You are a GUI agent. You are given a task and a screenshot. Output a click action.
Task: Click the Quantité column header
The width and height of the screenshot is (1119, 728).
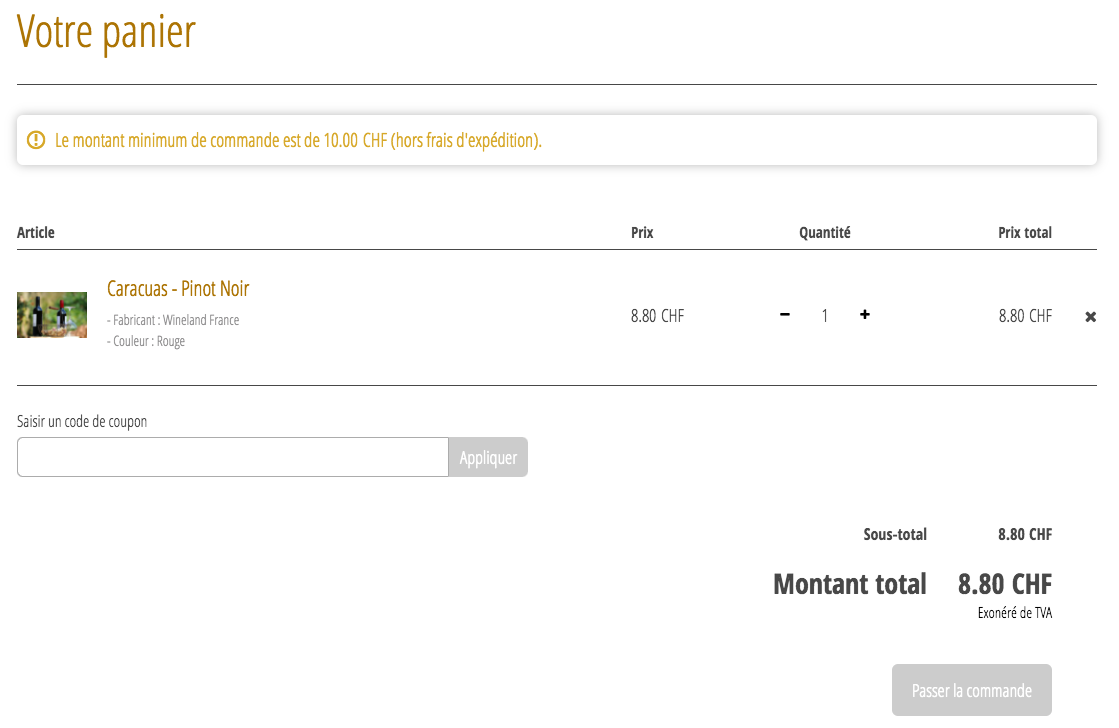pos(824,233)
